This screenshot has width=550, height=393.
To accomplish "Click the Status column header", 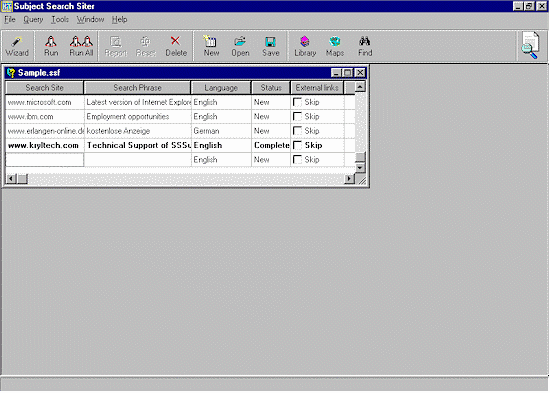I will (271, 88).
